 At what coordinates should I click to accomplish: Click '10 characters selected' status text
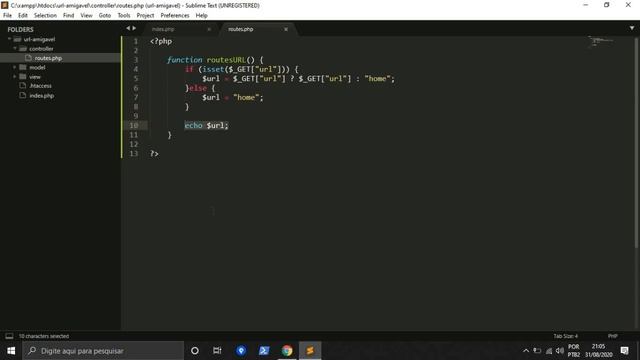click(x=44, y=336)
